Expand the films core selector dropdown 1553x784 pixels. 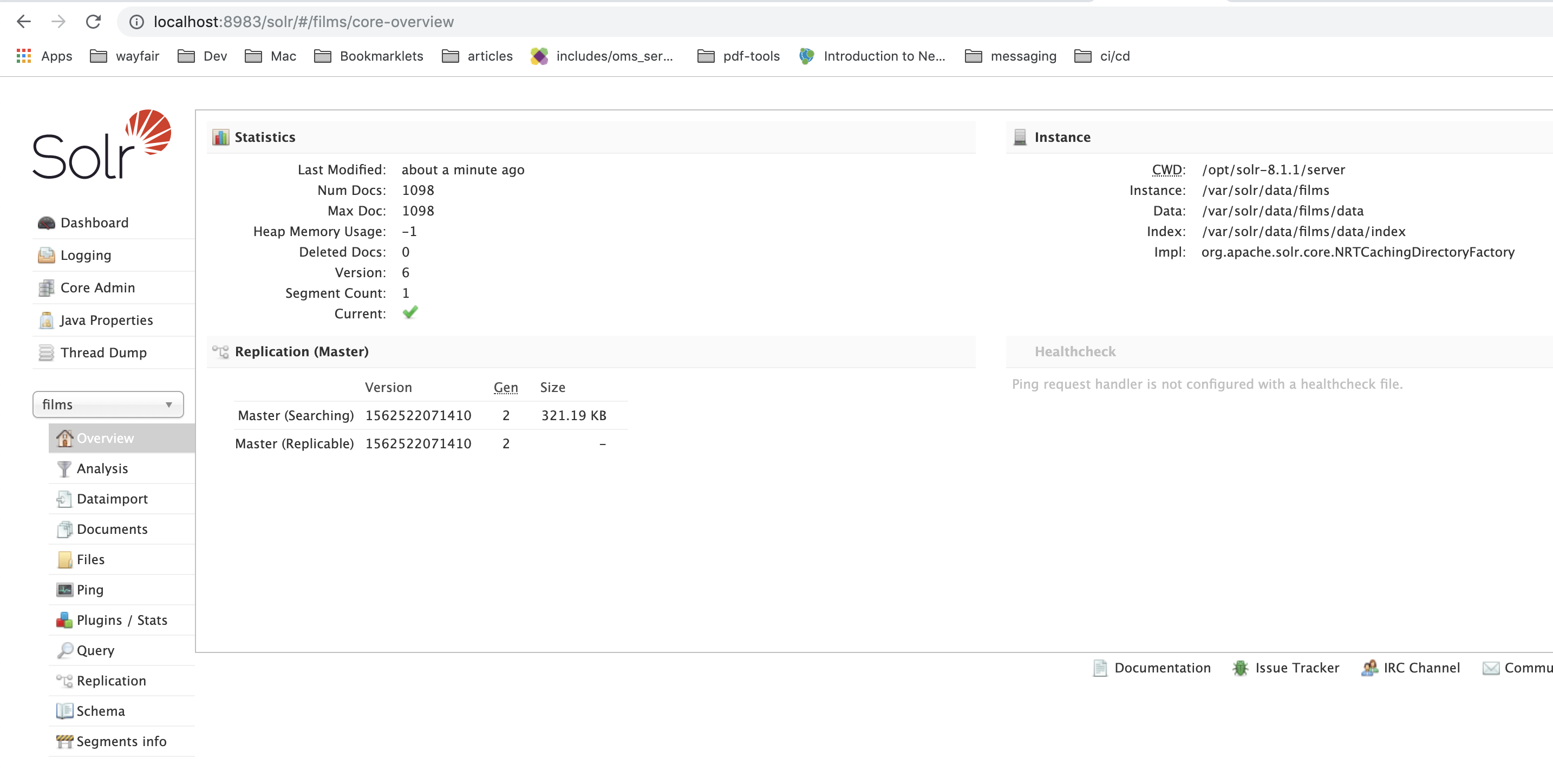[x=108, y=405]
